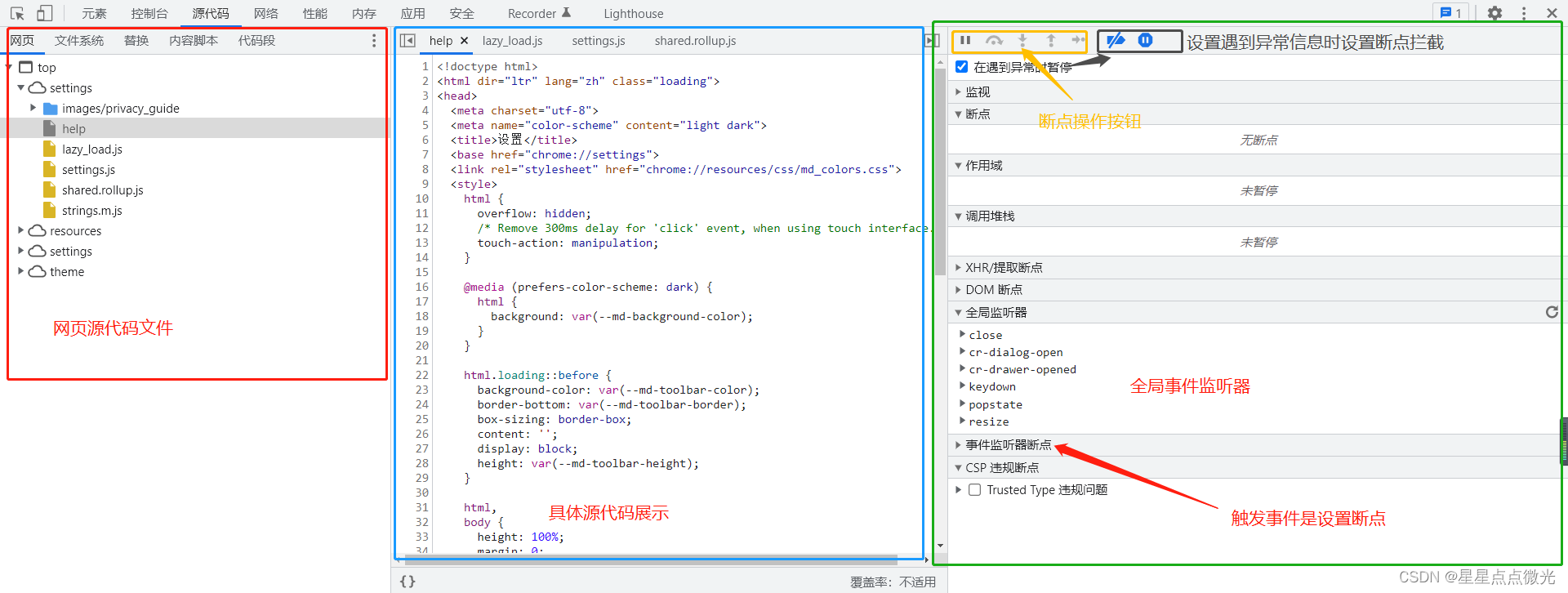Hide the debugger sidebar icon

pos(932,41)
